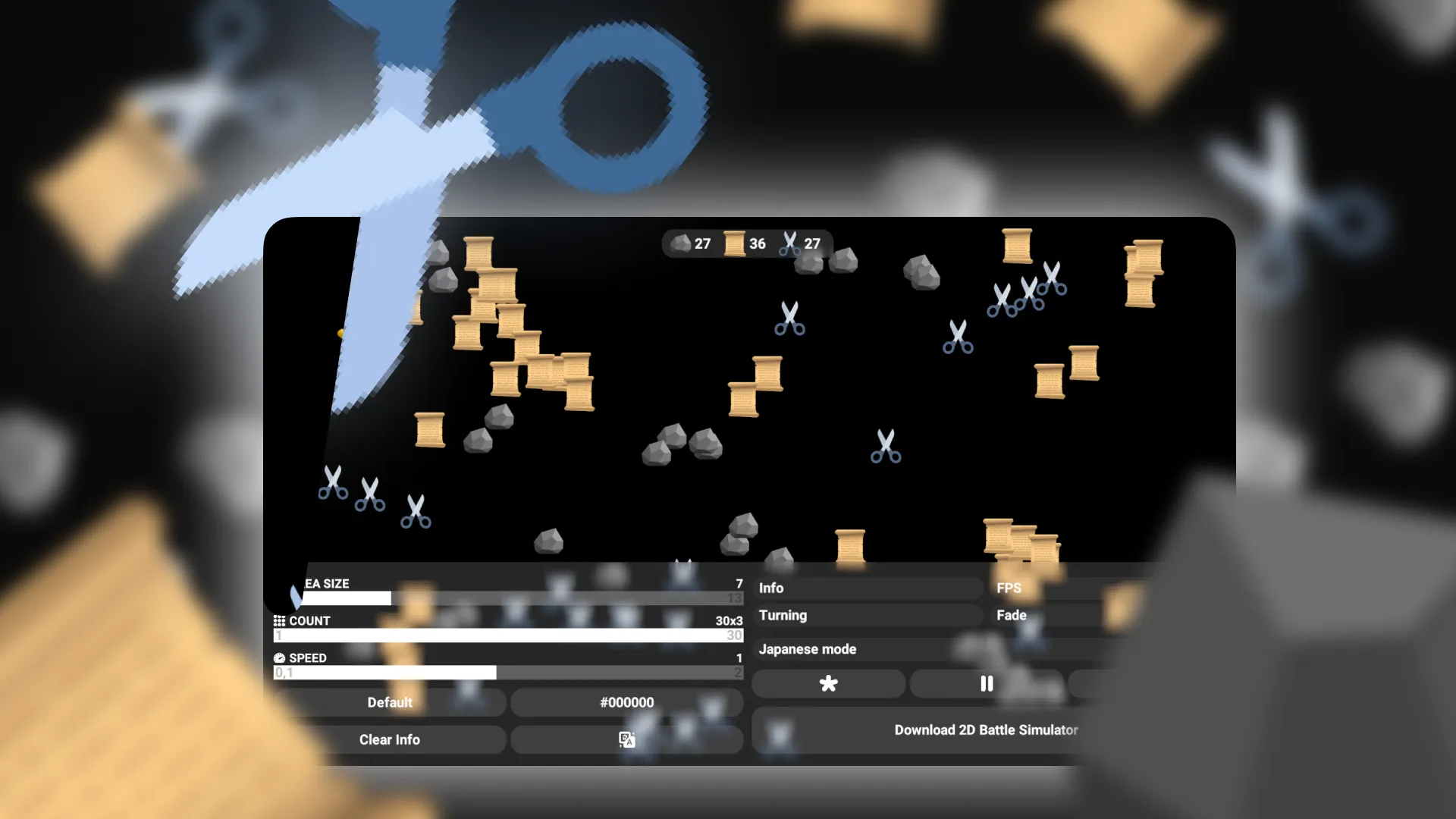Click the SPEED gauge icon

(x=280, y=658)
